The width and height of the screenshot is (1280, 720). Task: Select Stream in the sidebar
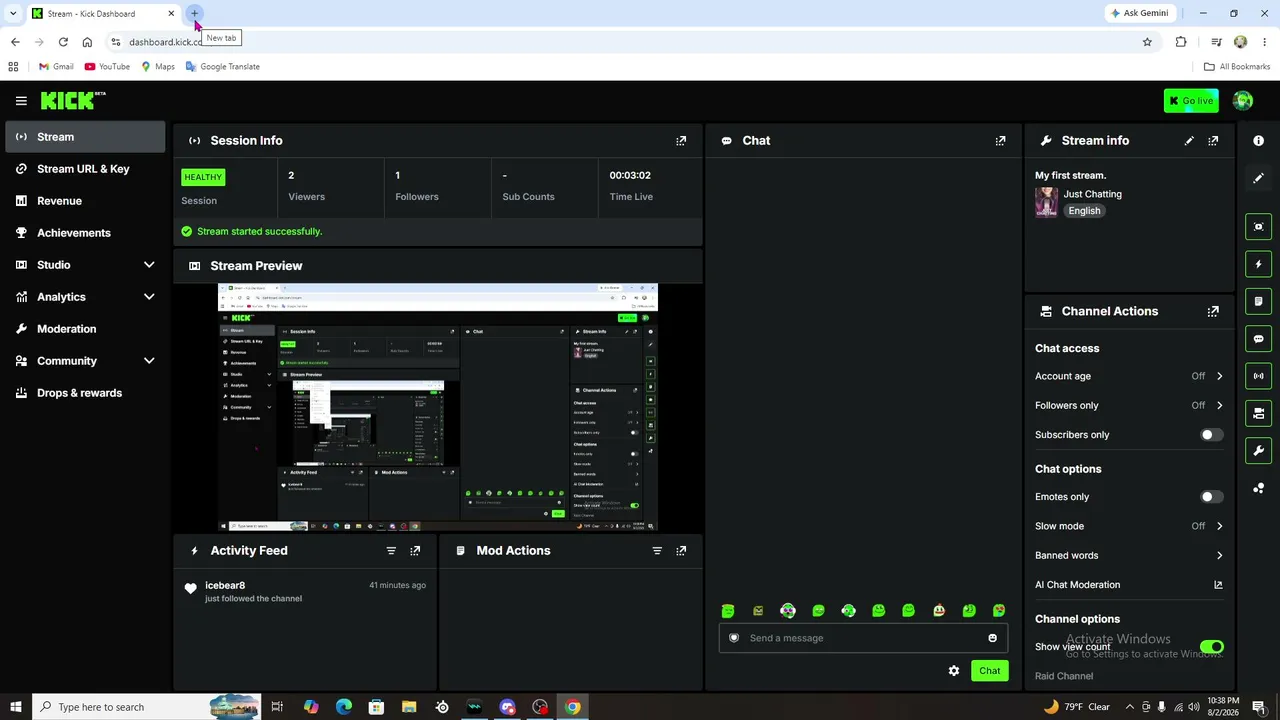[x=85, y=137]
